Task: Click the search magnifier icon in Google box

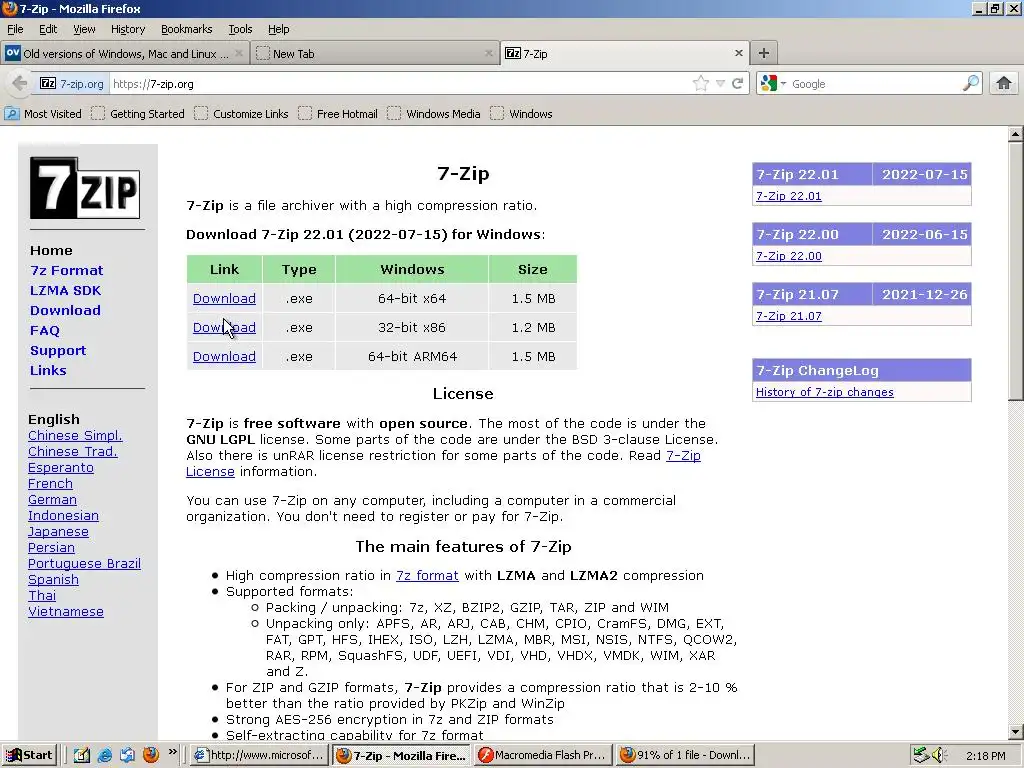Action: (970, 83)
